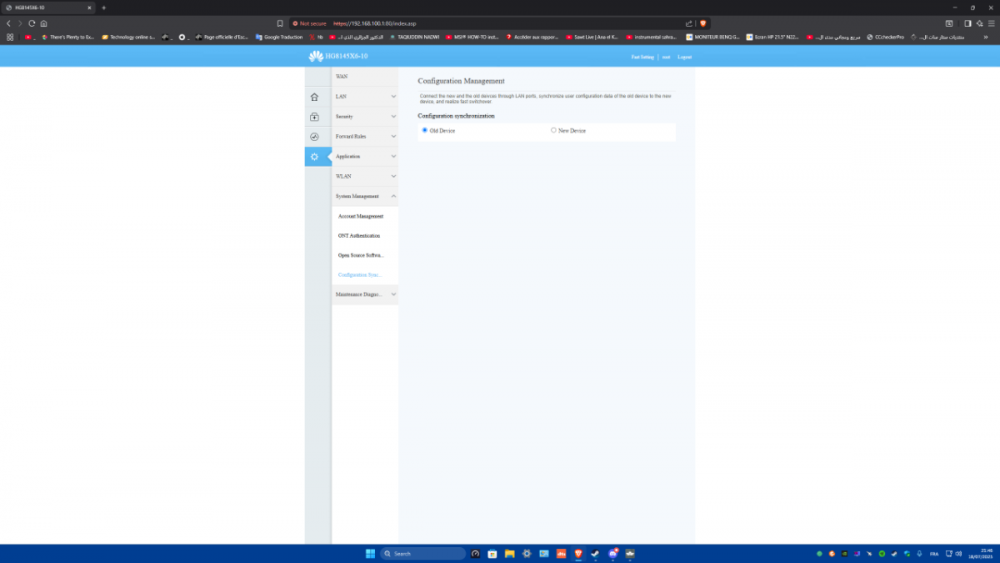The width and height of the screenshot is (1000, 563).
Task: Click the gauge icon in router sidebar
Action: (x=315, y=137)
